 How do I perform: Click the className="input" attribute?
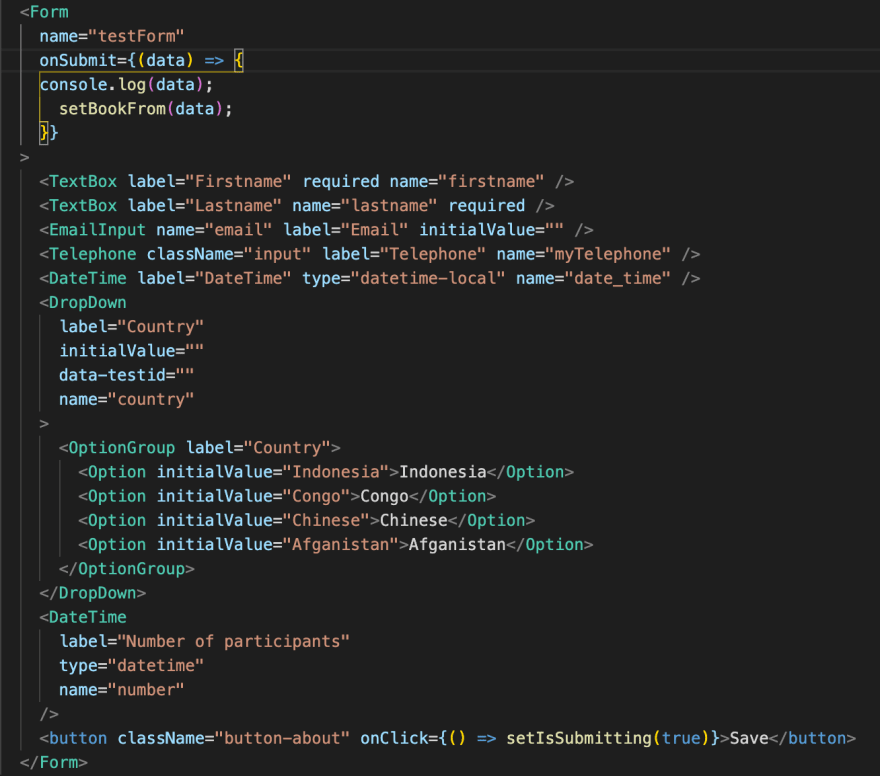228,254
